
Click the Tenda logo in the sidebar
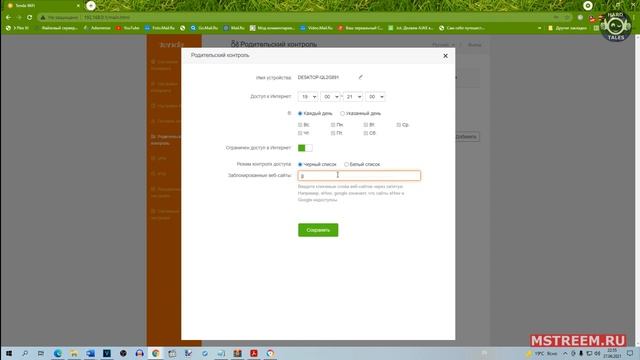click(171, 44)
